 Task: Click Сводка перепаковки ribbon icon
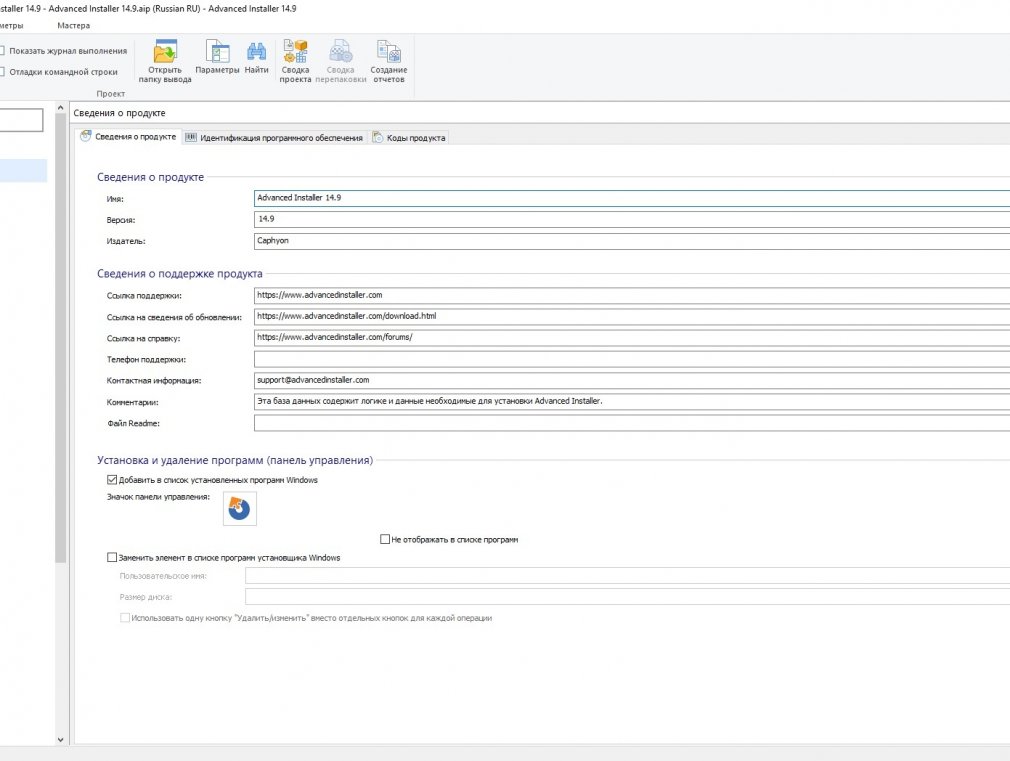341,61
